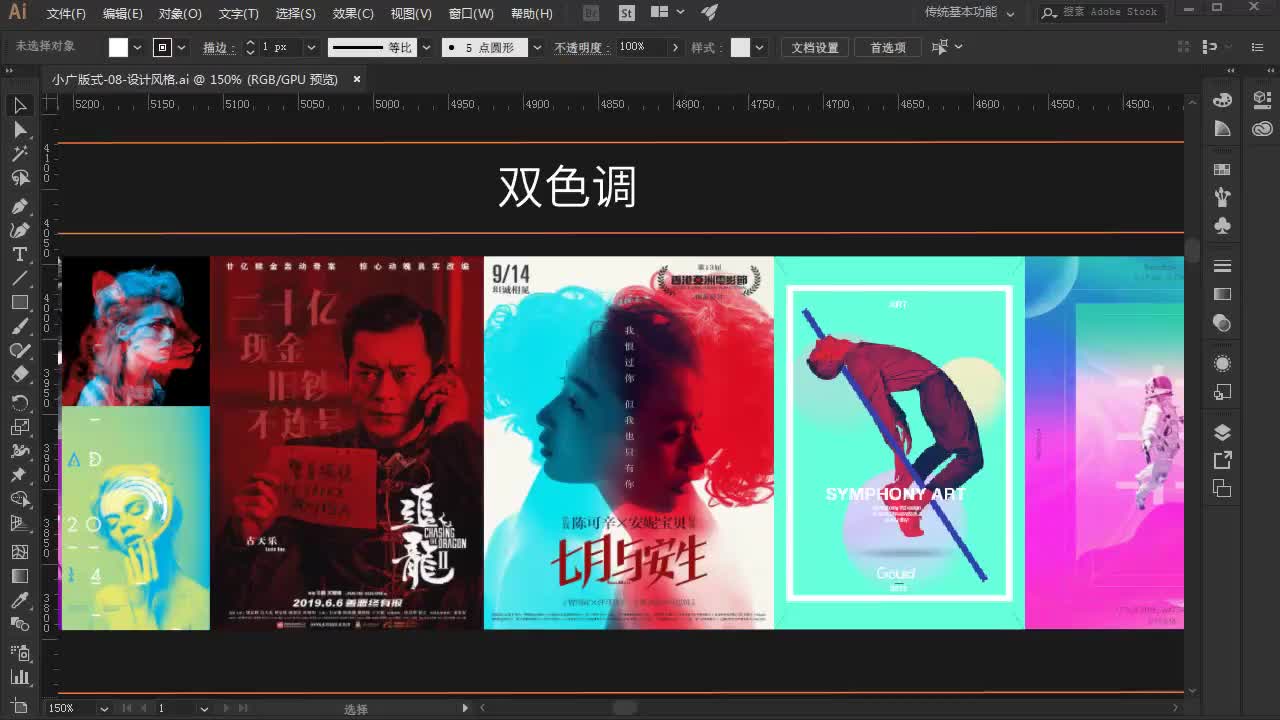This screenshot has width=1280, height=720.
Task: Select the Shape Builder tool
Action: 20,499
